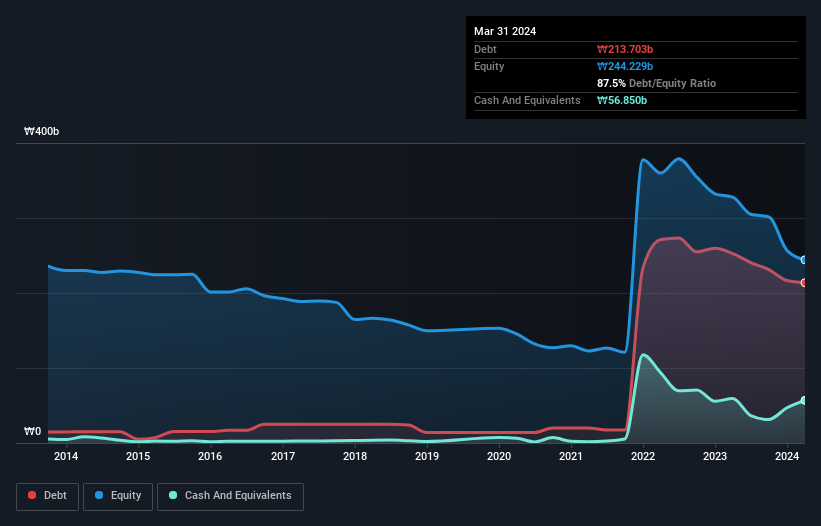Click Cash And Equivalents label in tooltip

[x=527, y=100]
